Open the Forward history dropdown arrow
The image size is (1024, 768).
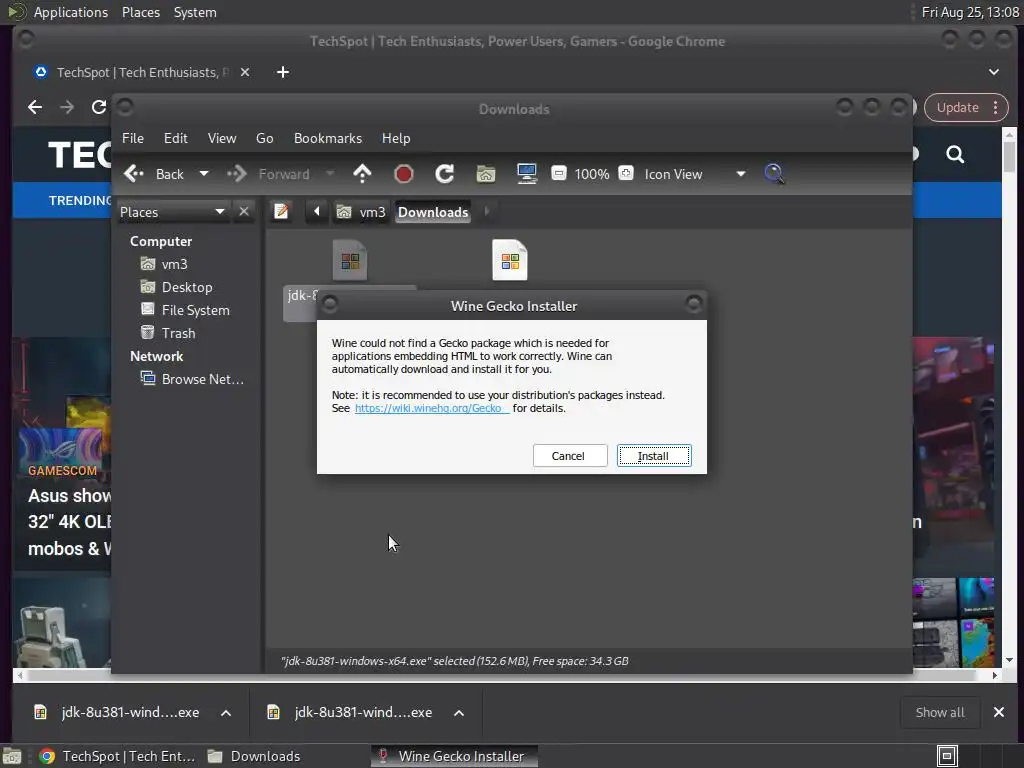(x=330, y=174)
